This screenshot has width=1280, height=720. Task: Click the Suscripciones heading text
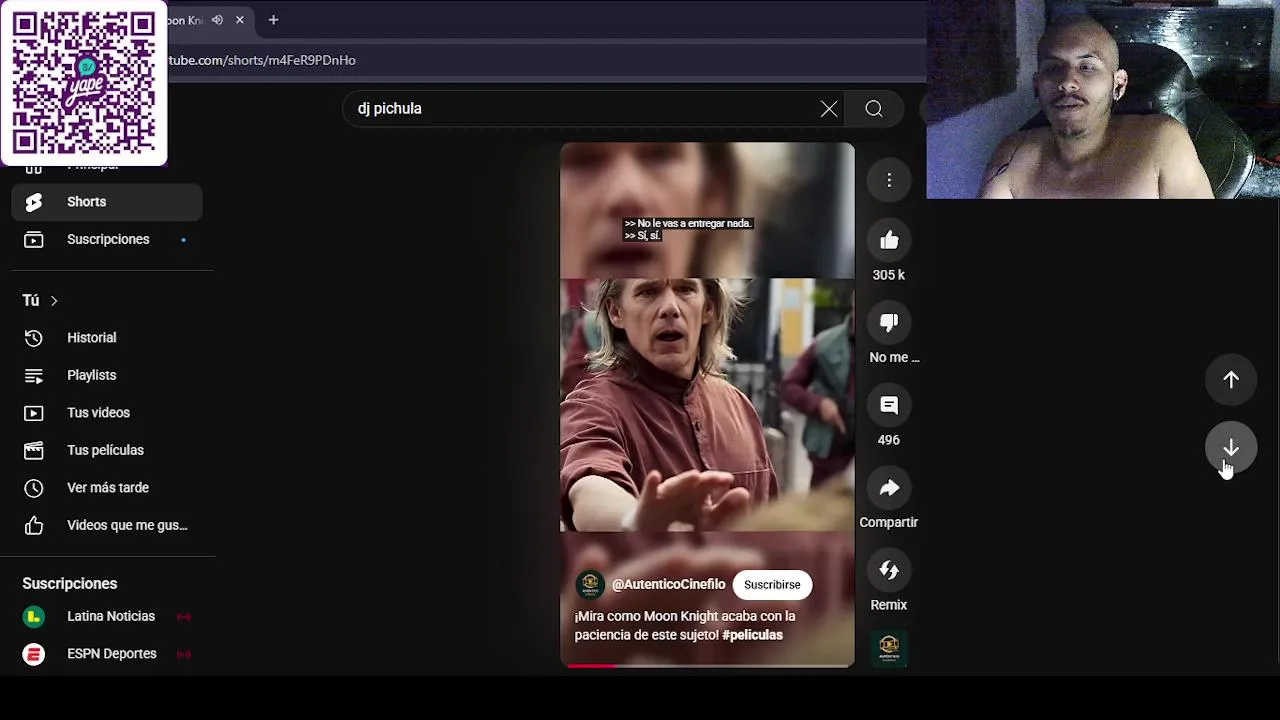point(70,584)
